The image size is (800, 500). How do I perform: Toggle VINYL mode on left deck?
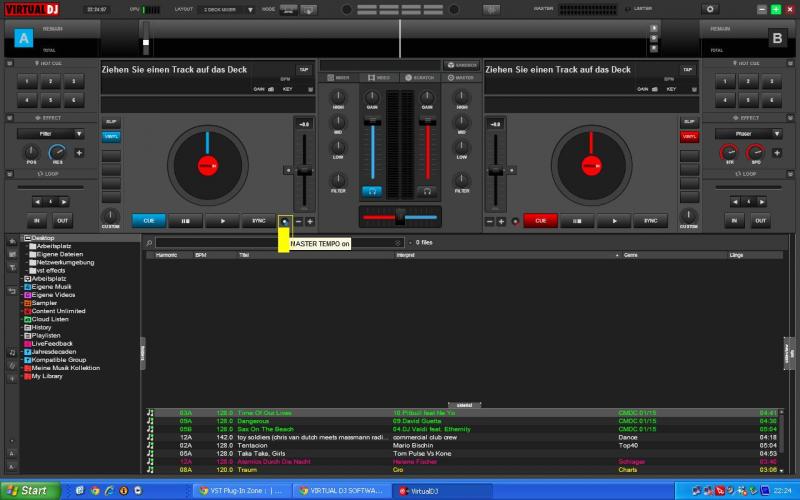pos(111,136)
